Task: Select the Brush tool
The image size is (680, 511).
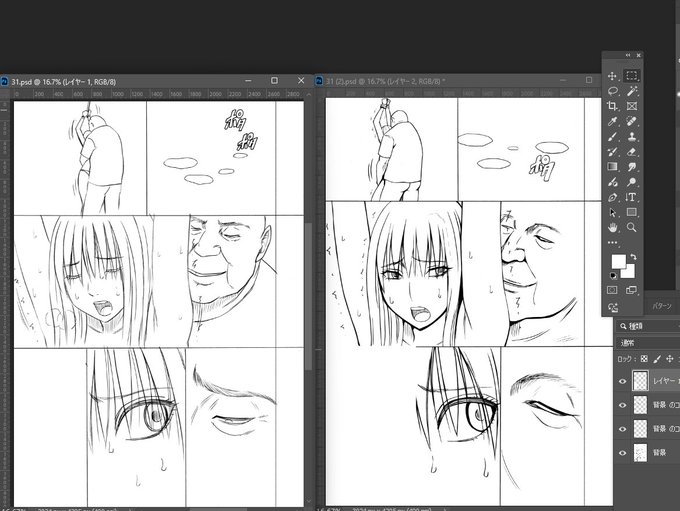Action: 612,137
